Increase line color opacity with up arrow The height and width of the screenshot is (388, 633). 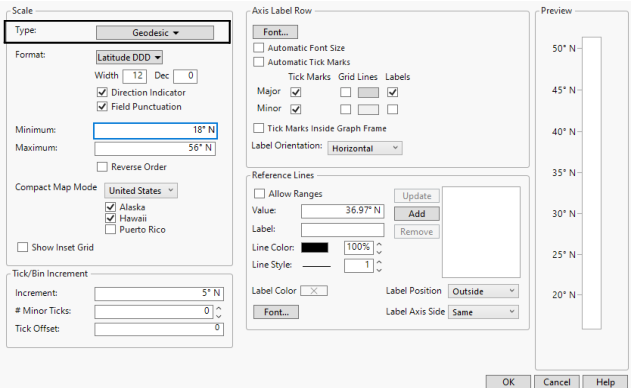pyautogui.click(x=379, y=244)
